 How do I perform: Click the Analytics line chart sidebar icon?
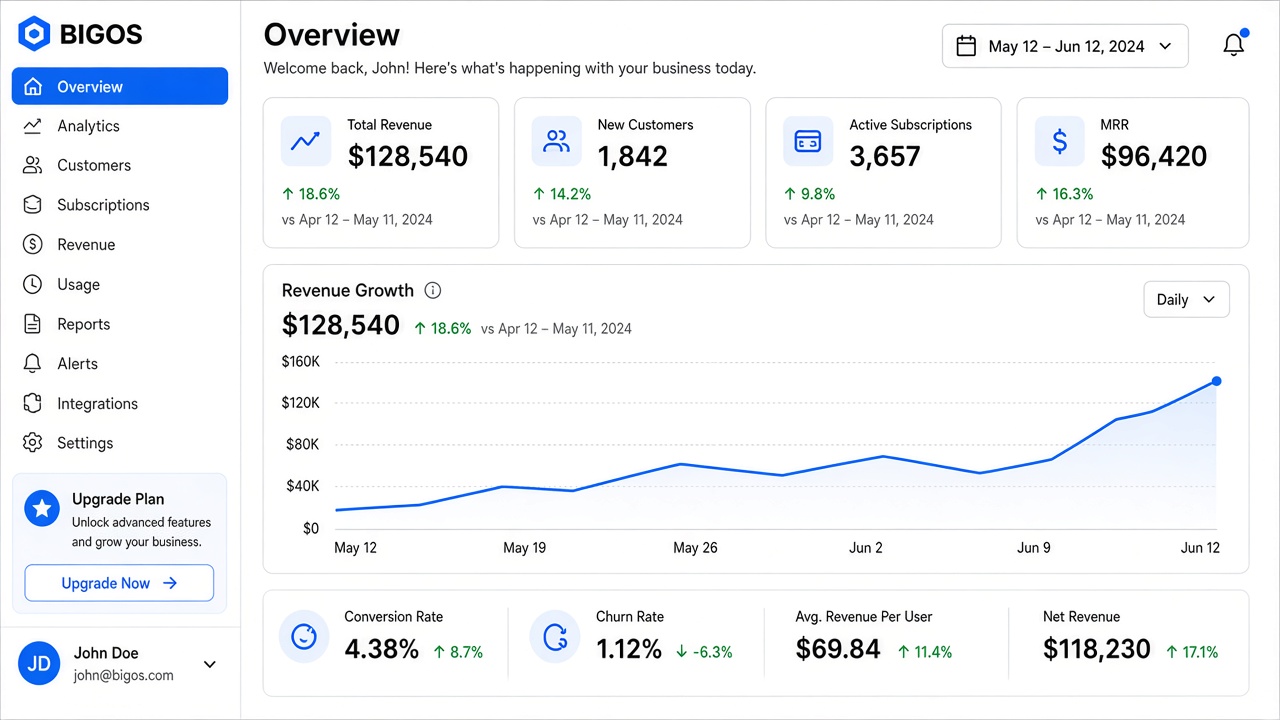click(33, 126)
